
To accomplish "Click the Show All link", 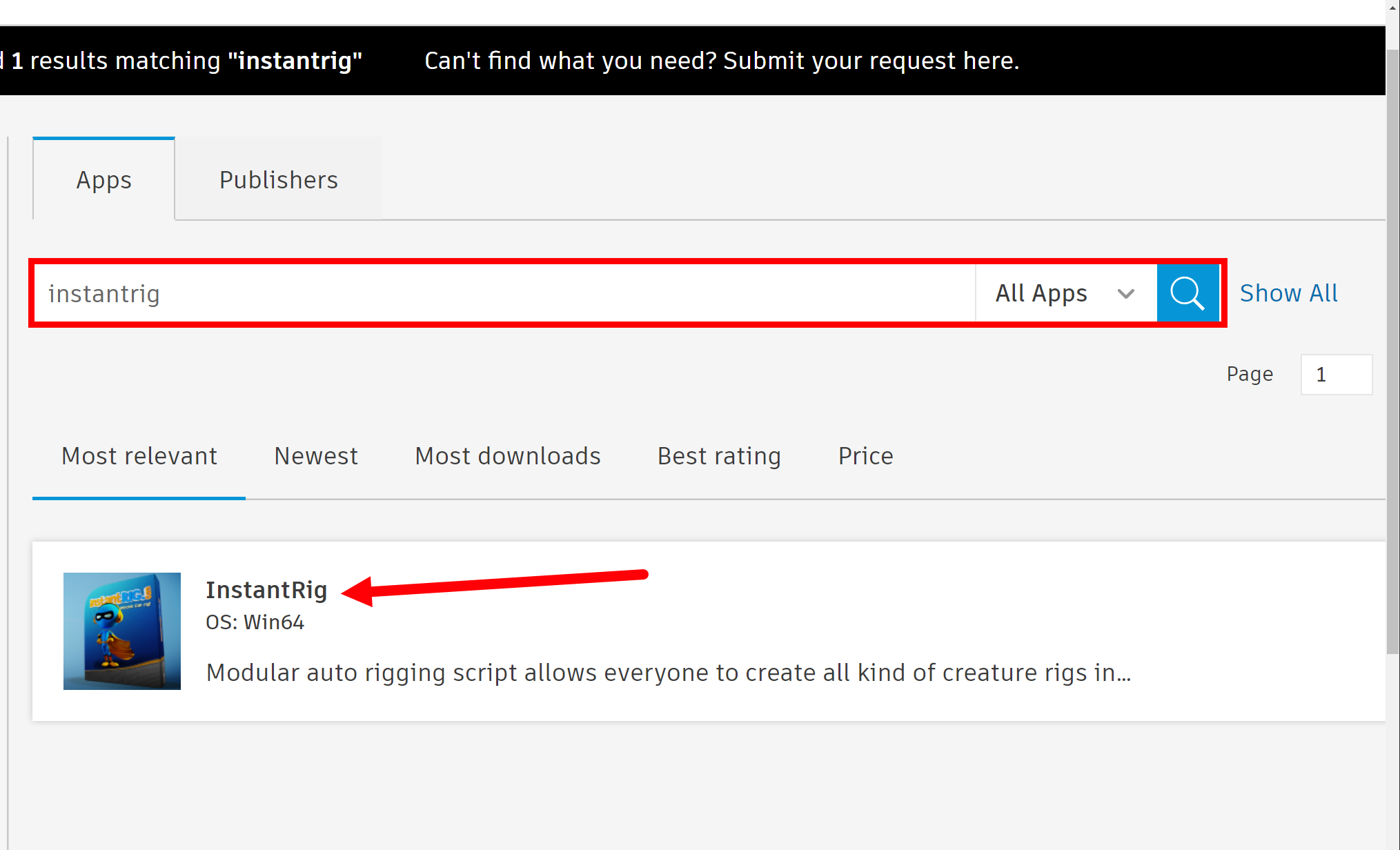I will click(x=1288, y=293).
